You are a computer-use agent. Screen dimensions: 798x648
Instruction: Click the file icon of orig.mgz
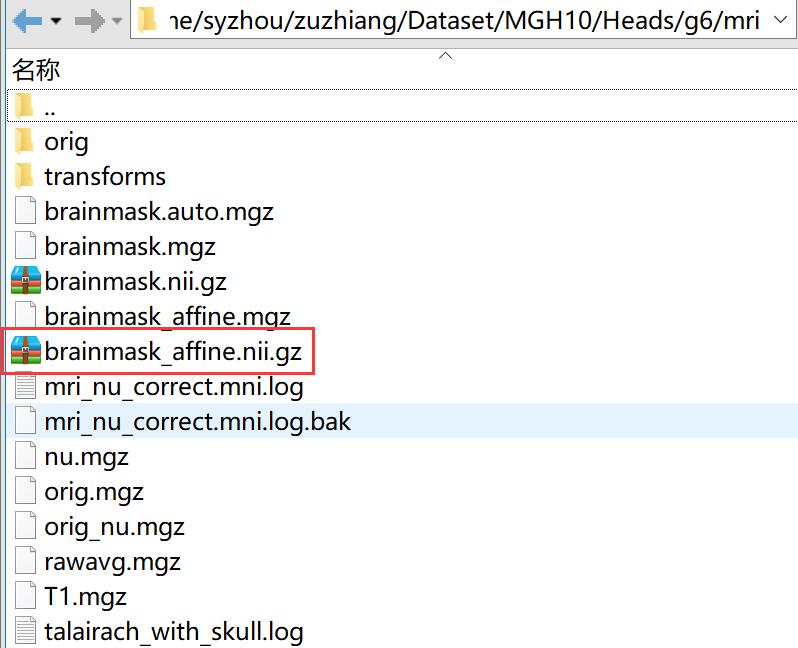pyautogui.click(x=25, y=491)
